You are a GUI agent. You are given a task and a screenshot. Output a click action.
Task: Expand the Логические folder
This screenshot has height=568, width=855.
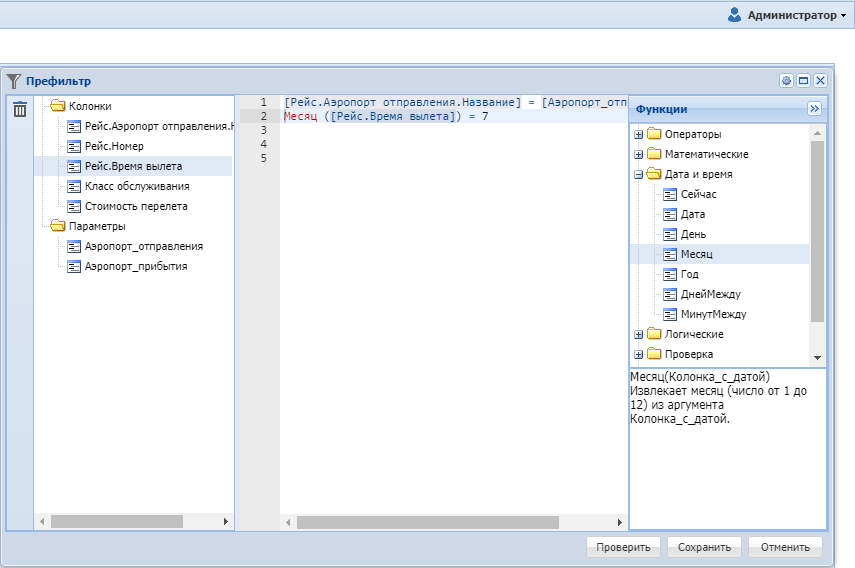(x=638, y=334)
